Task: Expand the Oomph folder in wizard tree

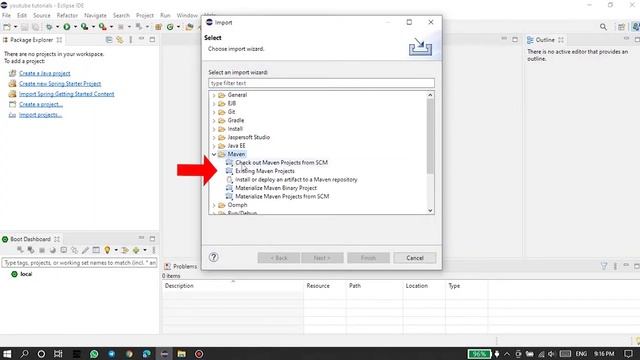Action: tap(214, 205)
